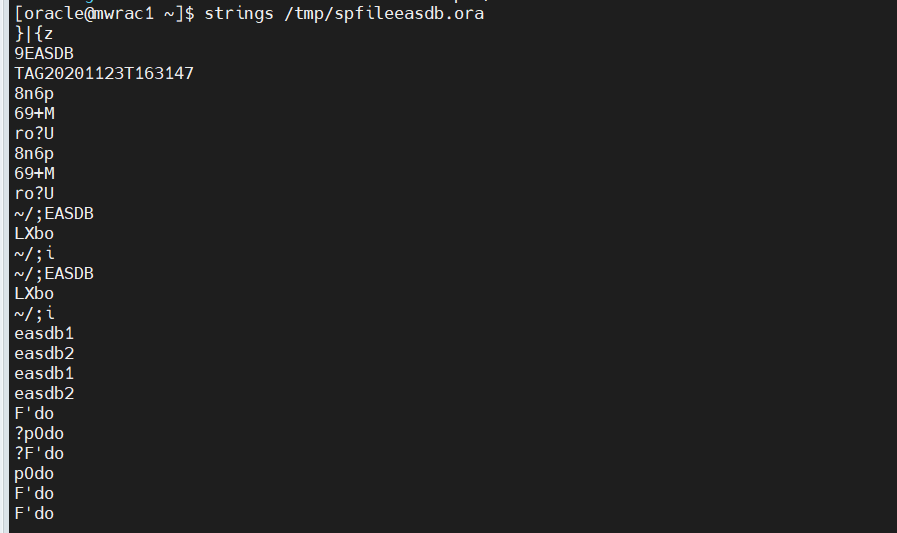This screenshot has height=533, width=897.
Task: Click the TAG20201123T163147 backup tag text
Action: 104,74
